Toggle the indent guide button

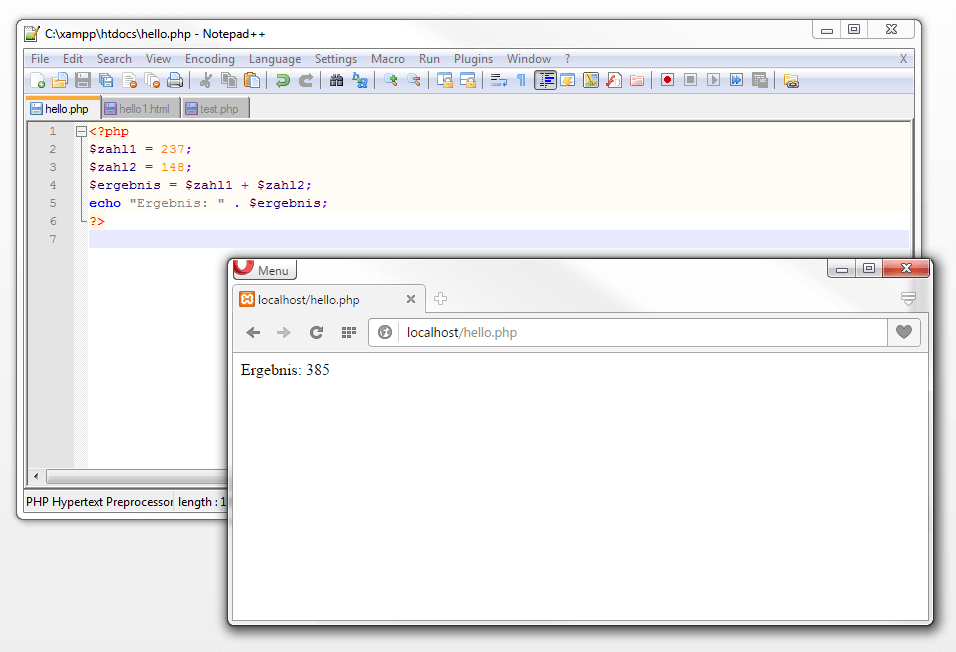[545, 80]
